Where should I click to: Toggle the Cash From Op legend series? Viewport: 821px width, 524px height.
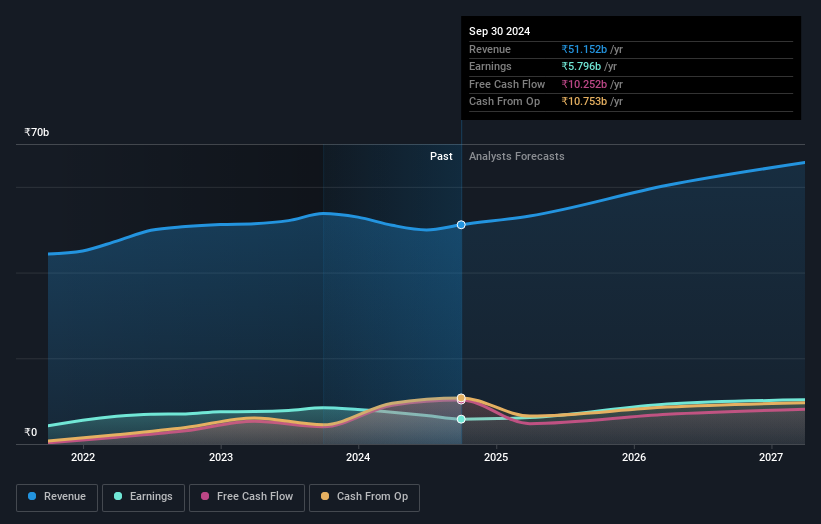pyautogui.click(x=364, y=497)
